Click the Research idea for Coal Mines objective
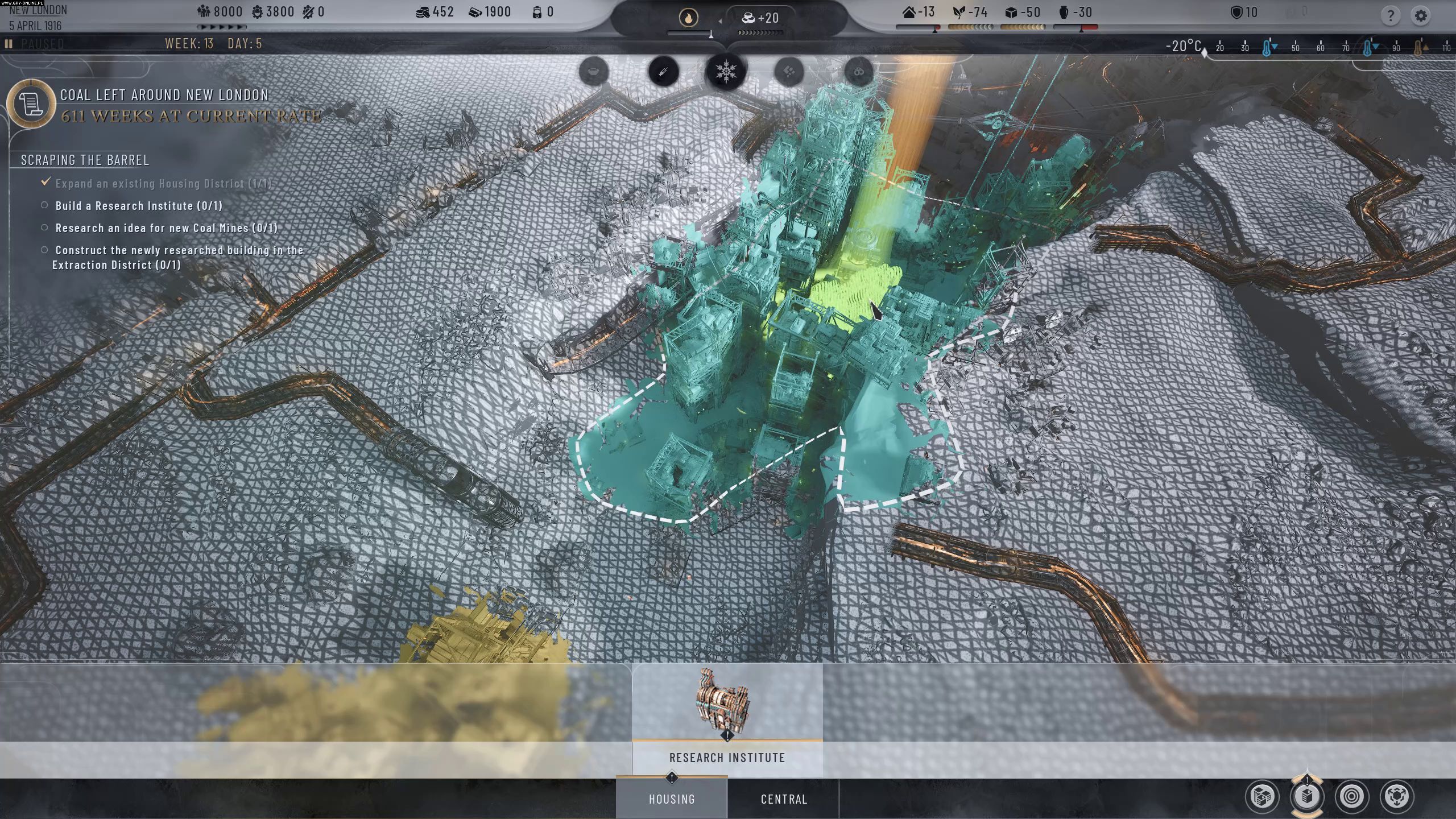The width and height of the screenshot is (1456, 819). (166, 228)
